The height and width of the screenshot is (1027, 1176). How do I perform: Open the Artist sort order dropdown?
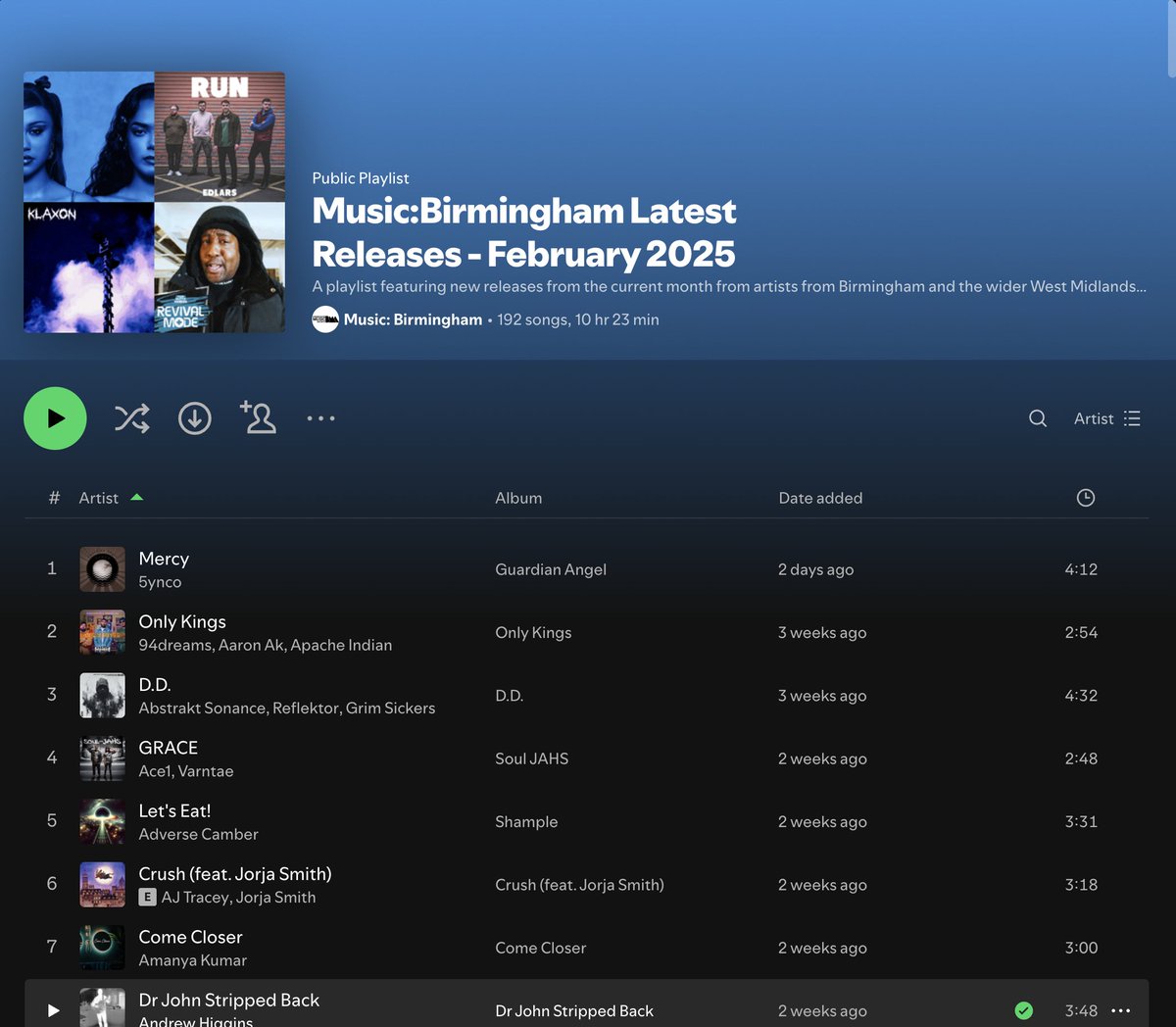[x=1107, y=418]
